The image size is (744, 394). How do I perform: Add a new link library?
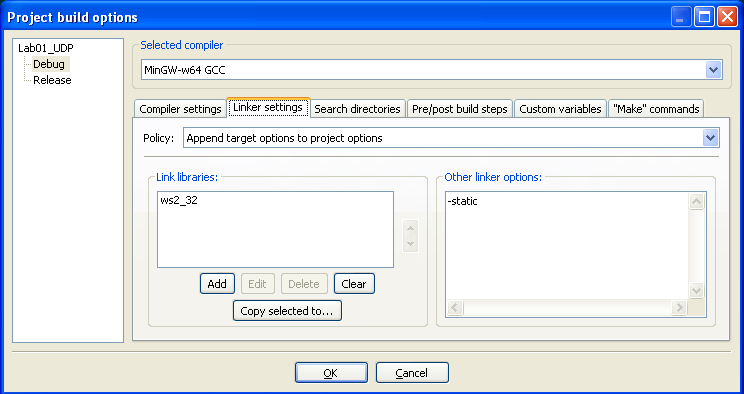[x=217, y=284]
